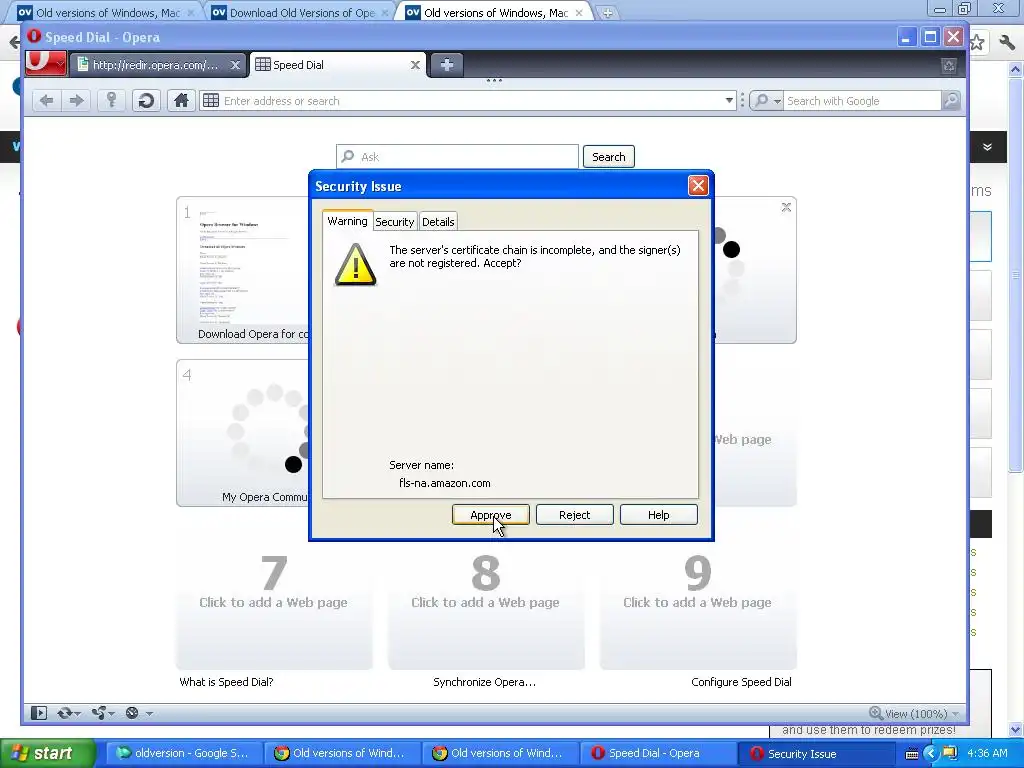Click server name fls-na.amazon.com text

pyautogui.click(x=445, y=483)
